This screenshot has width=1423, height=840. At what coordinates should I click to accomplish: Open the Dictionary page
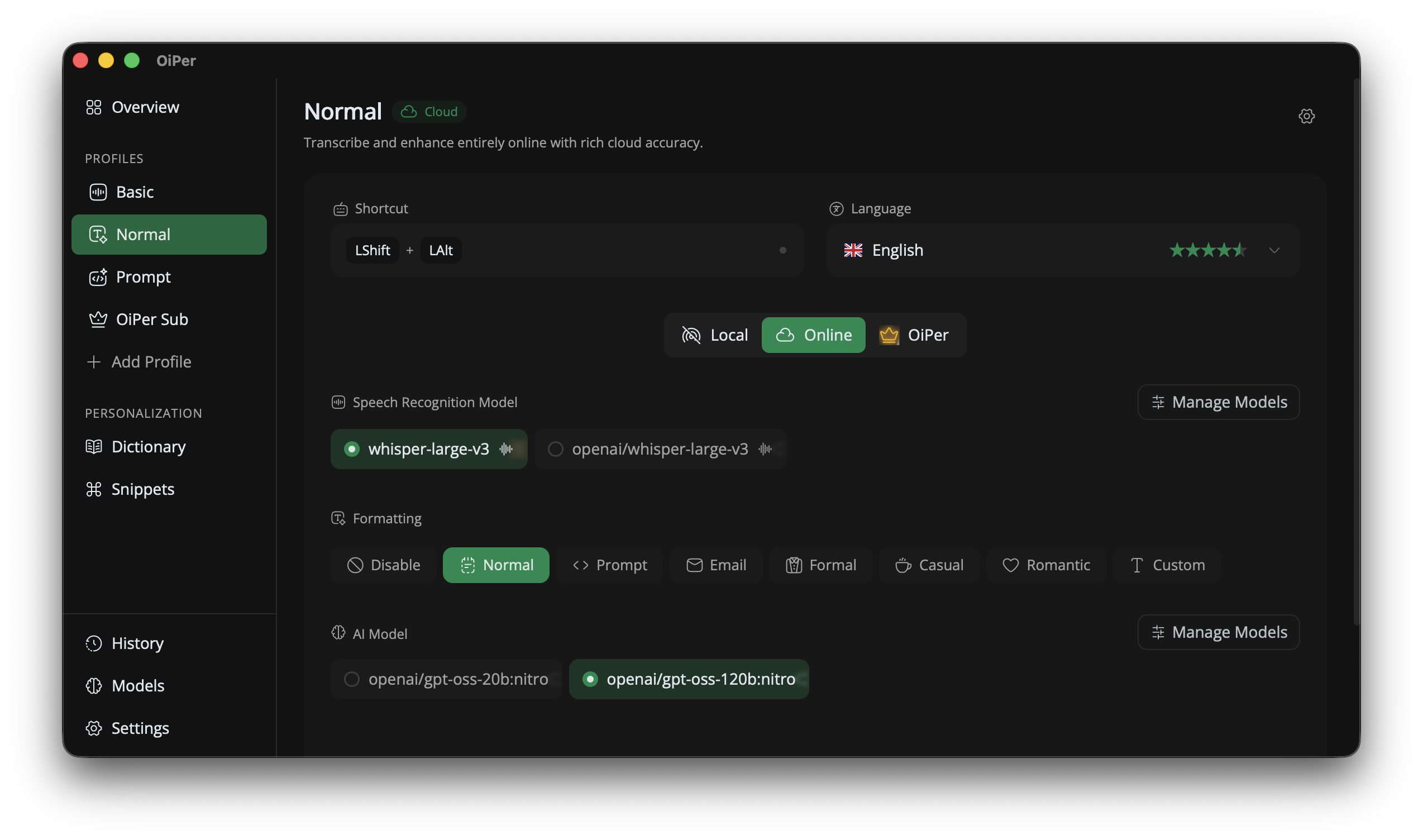(169, 447)
